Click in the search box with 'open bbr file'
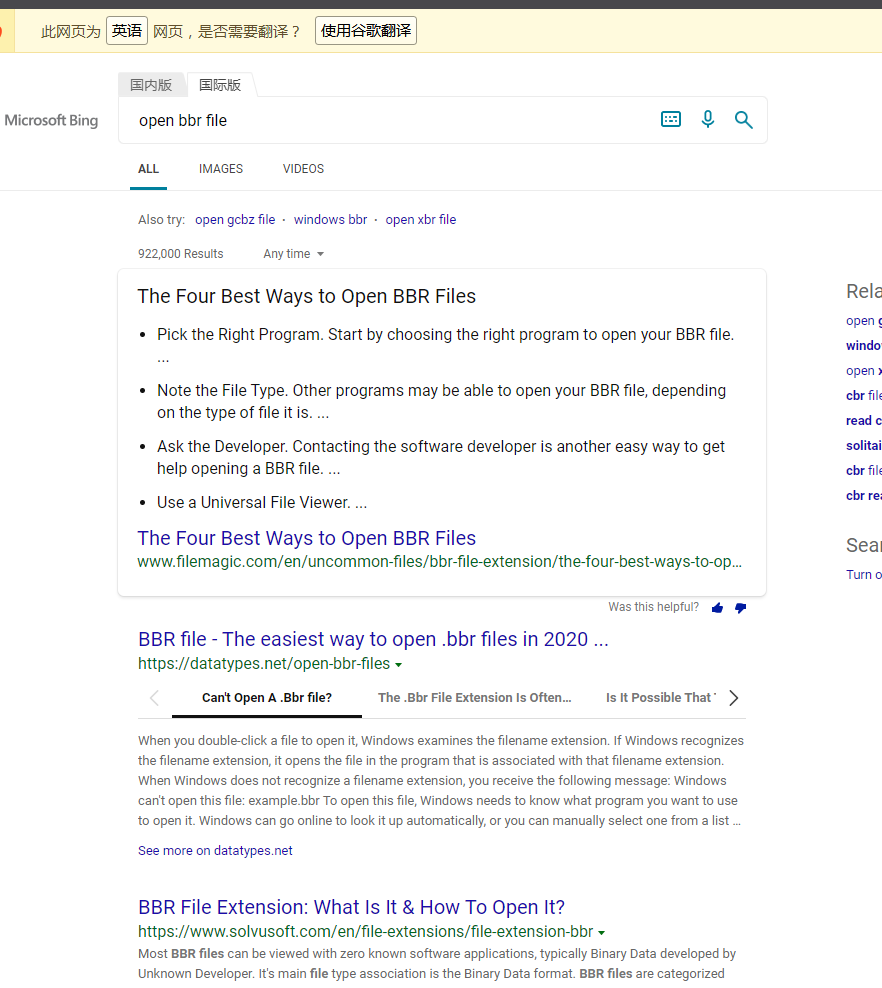 pos(390,120)
